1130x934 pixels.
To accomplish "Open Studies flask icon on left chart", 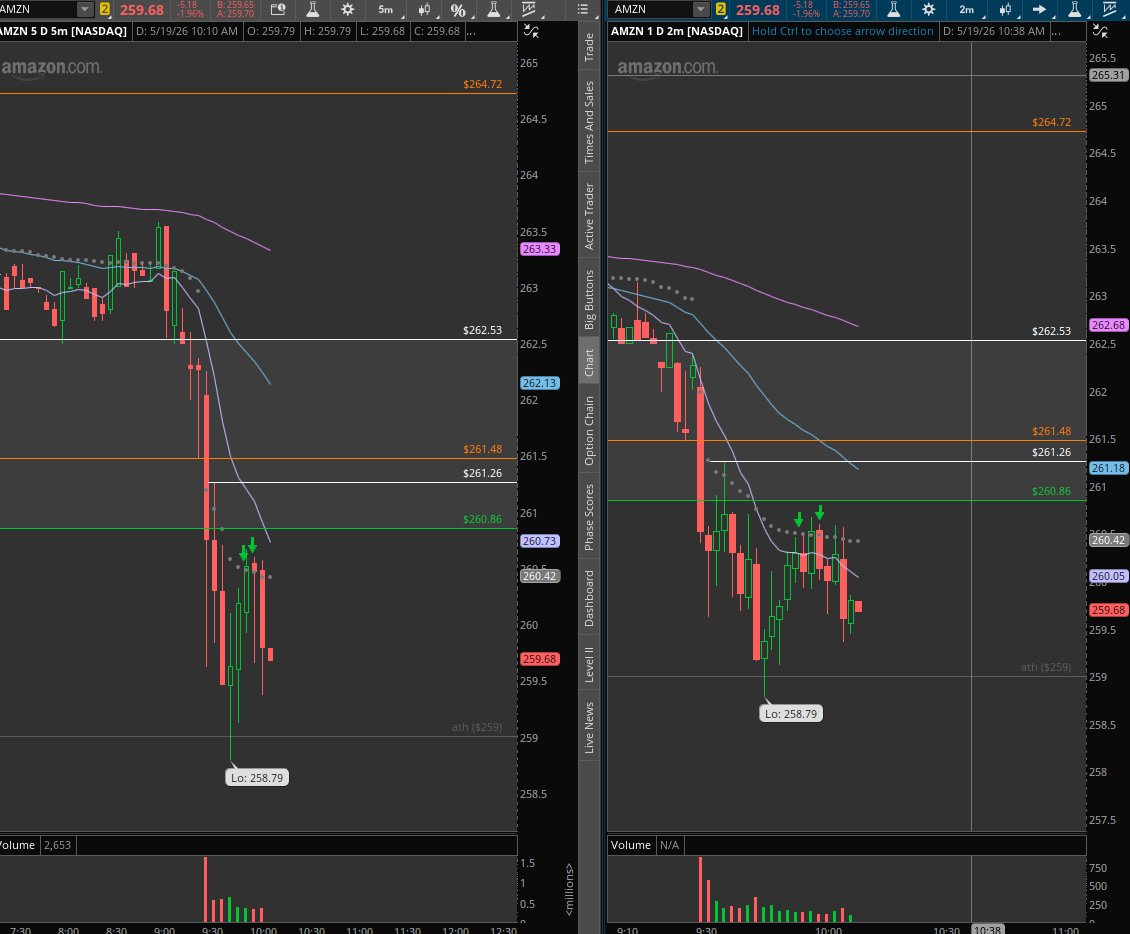I will click(x=313, y=9).
